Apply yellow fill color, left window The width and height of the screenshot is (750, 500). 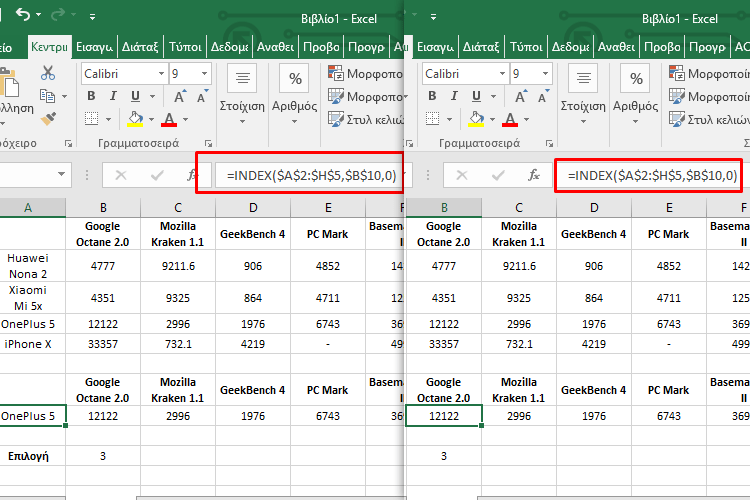coord(135,119)
